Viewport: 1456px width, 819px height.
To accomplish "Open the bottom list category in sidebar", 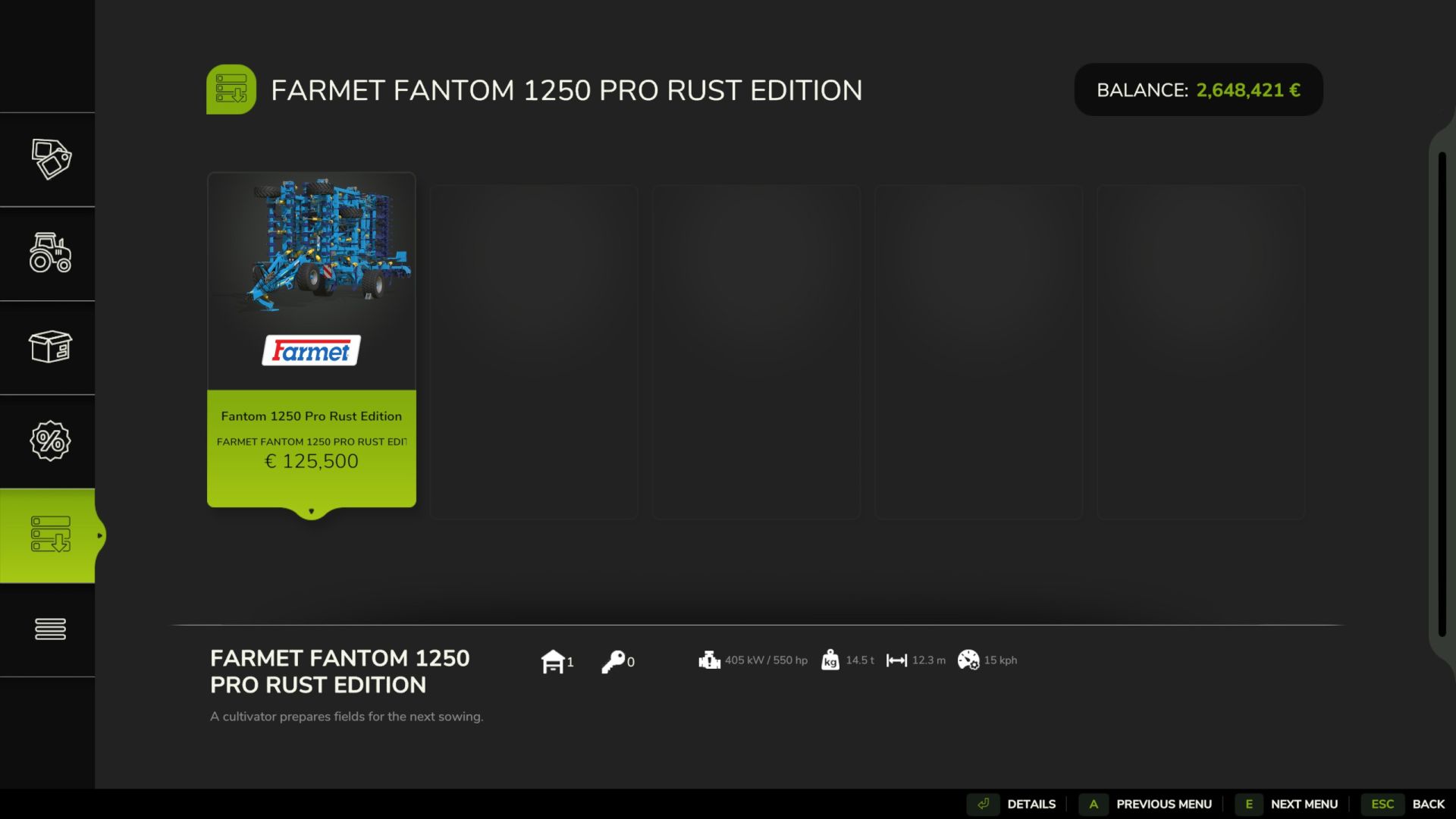I will 50,629.
